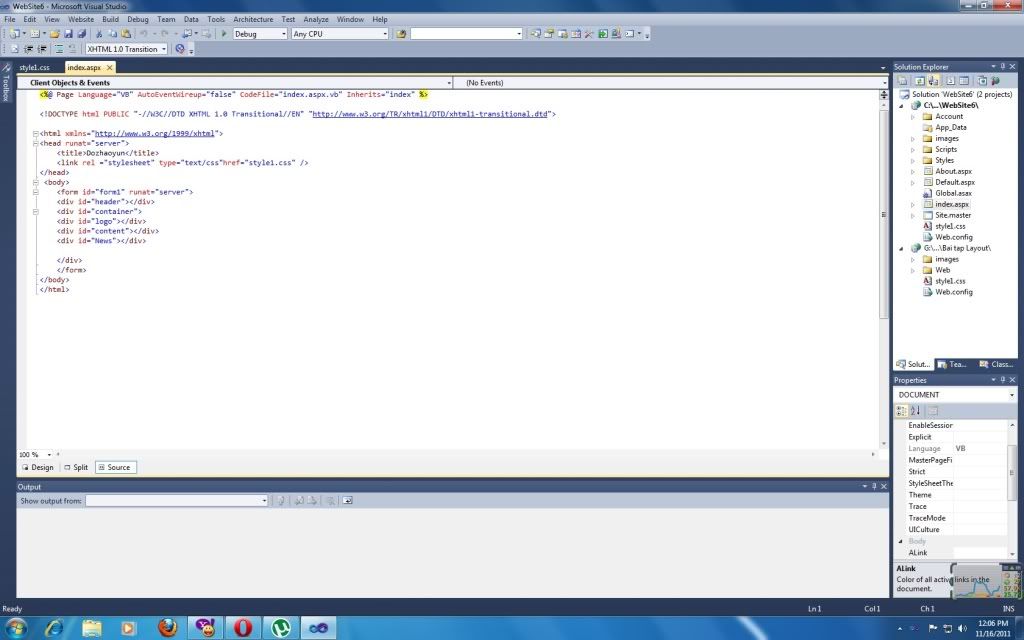Click the Find in Files icon beside Any CPU
The image size is (1024, 640).
point(401,34)
